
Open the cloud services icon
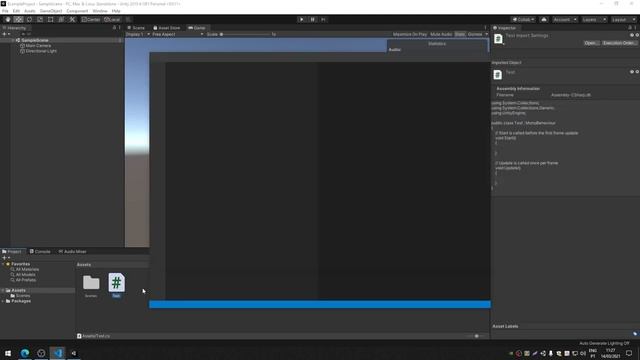click(544, 20)
